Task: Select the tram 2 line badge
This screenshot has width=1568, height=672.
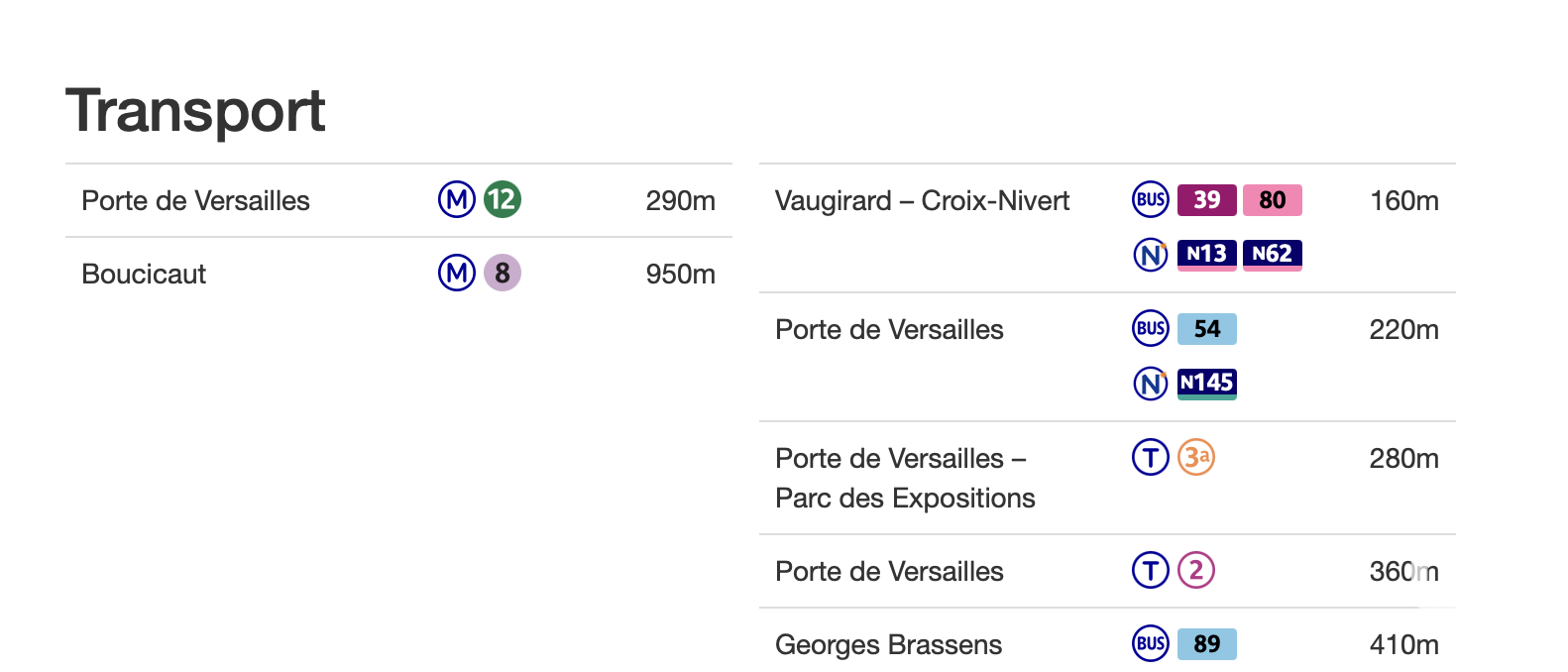Action: click(x=1196, y=570)
